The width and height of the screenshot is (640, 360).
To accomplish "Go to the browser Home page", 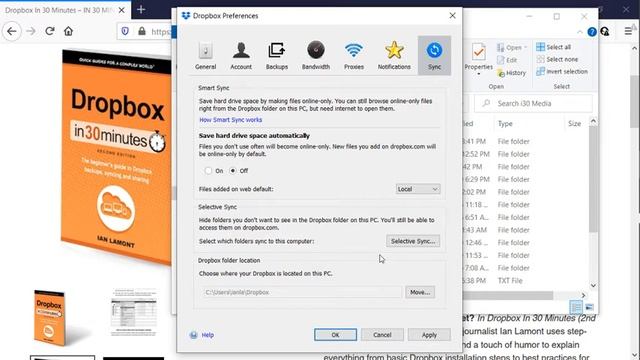I will [x=68, y=31].
